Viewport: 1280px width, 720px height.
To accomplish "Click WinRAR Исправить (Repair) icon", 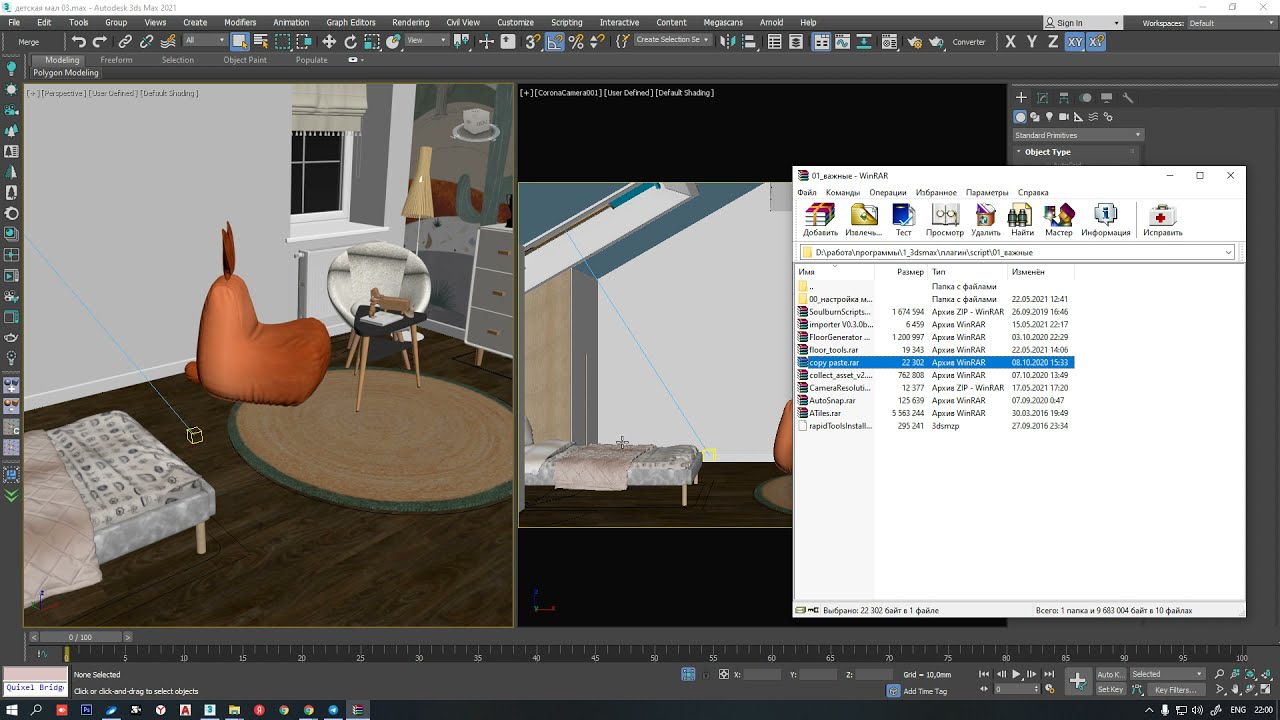I will (1162, 220).
